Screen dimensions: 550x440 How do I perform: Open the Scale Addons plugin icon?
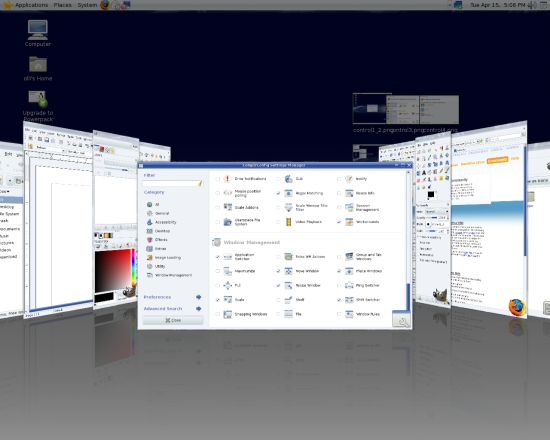pos(227,207)
